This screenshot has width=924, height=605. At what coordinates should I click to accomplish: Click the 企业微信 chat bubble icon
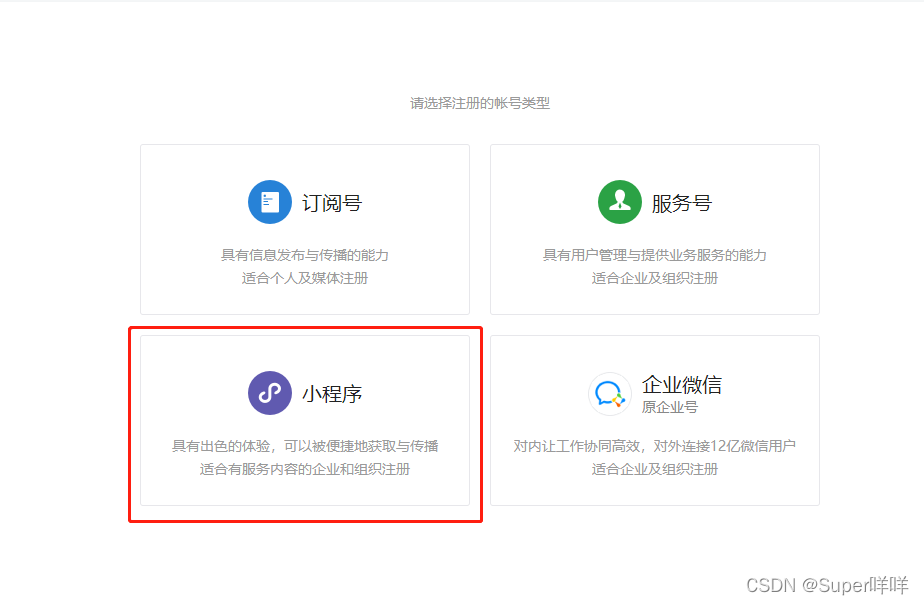coord(610,394)
